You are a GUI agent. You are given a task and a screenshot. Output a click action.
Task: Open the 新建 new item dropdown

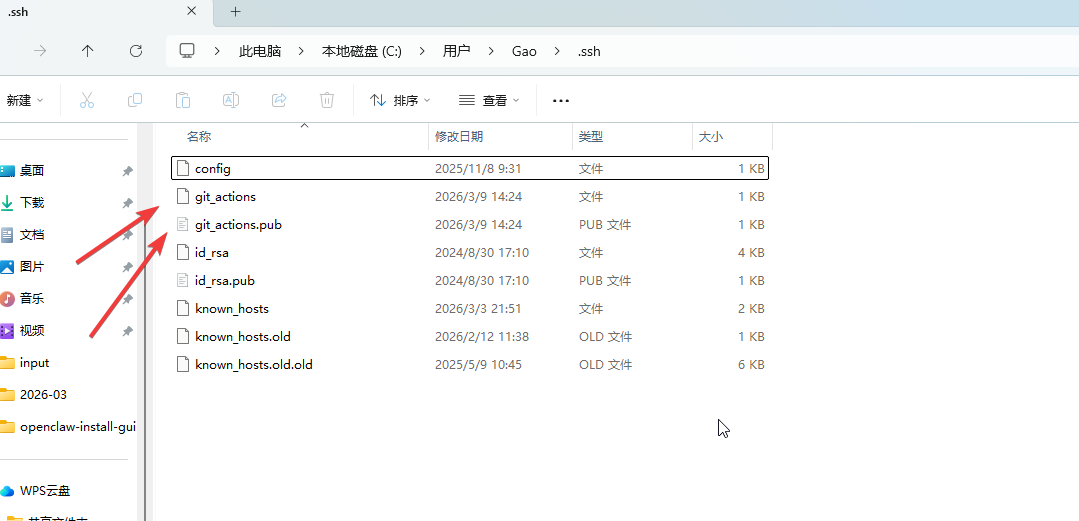[25, 100]
